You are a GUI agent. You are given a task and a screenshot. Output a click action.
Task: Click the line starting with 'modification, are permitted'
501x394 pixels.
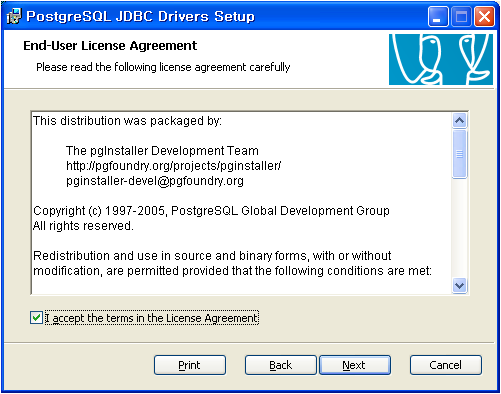(x=232, y=271)
